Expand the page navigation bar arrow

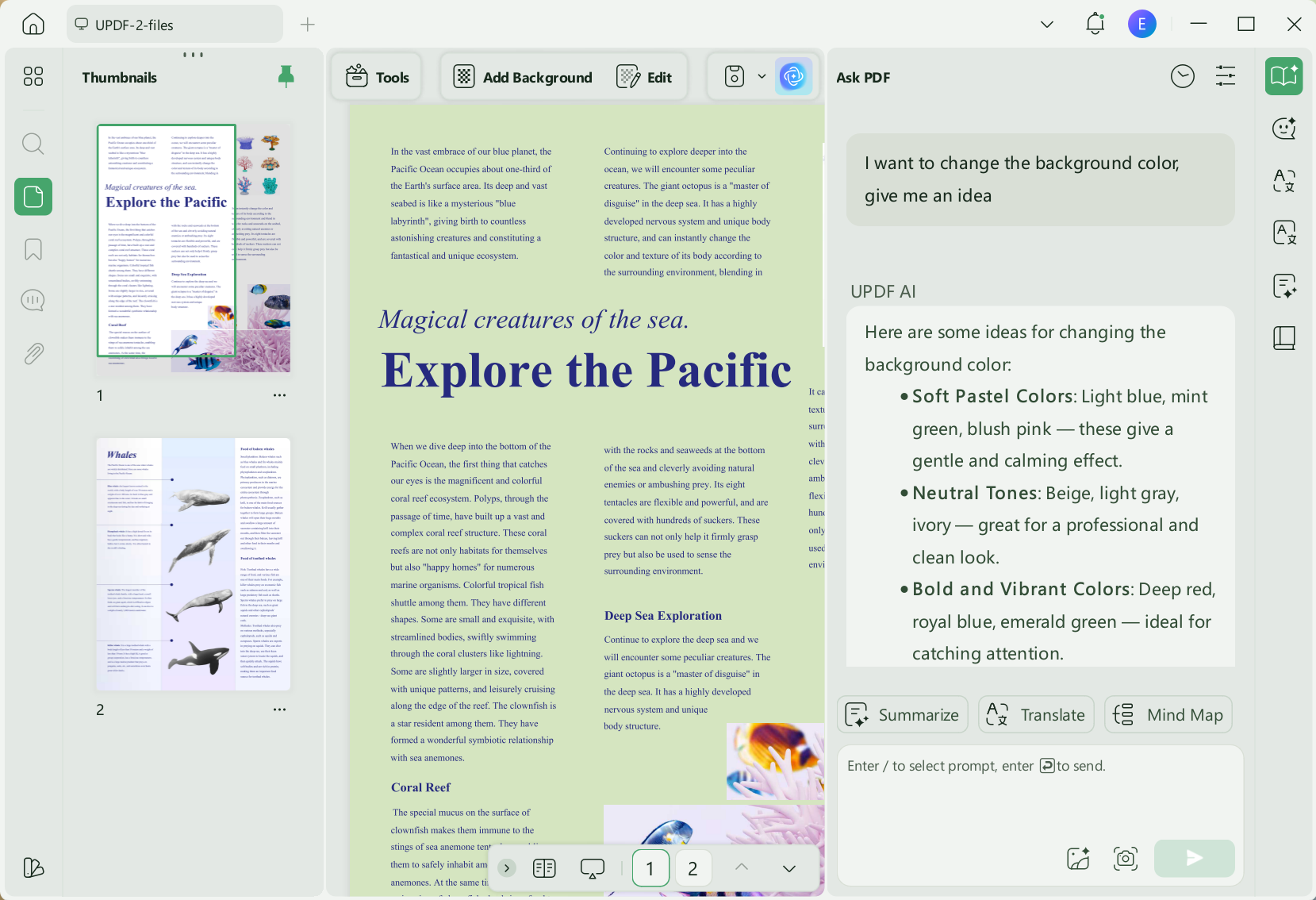tap(507, 868)
